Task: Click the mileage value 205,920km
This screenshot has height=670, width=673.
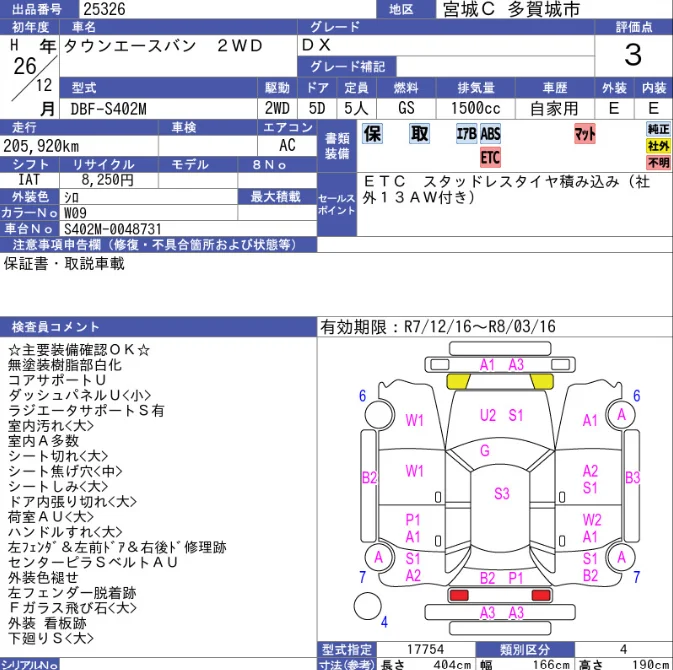Action: click(x=44, y=145)
